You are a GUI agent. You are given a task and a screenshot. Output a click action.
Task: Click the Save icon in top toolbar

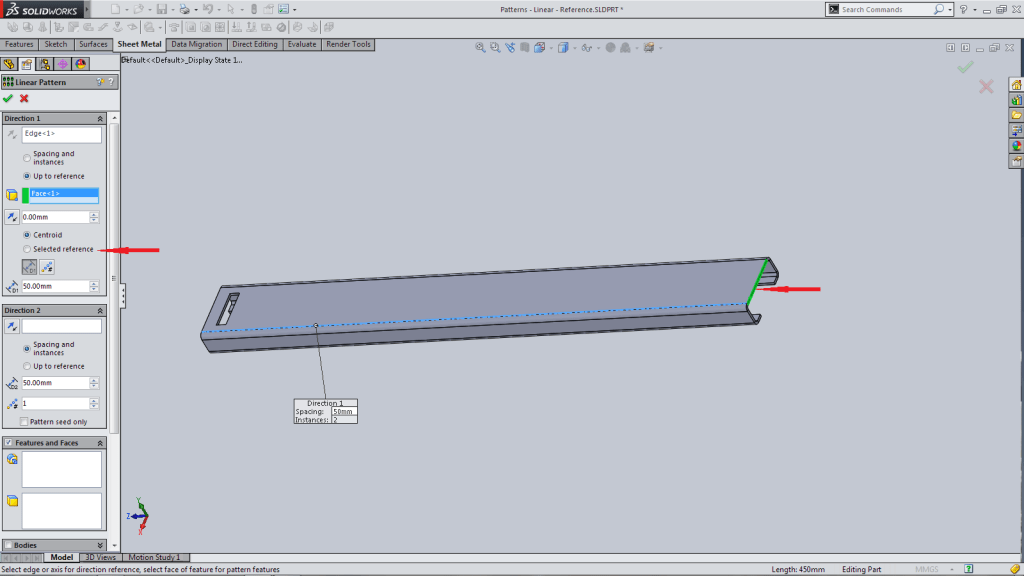[x=159, y=9]
